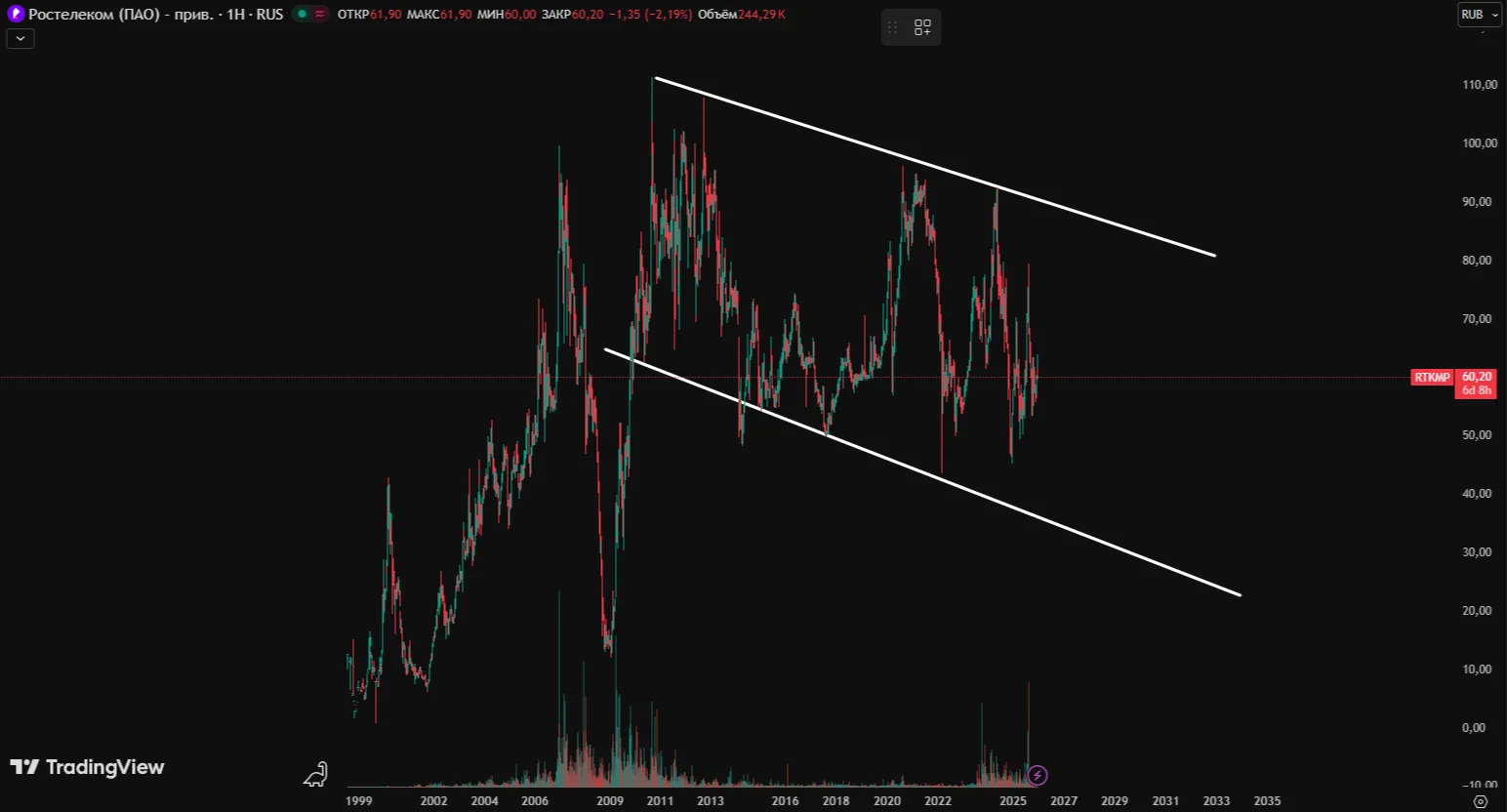Expand the legend collapse chevron under title

(20, 38)
